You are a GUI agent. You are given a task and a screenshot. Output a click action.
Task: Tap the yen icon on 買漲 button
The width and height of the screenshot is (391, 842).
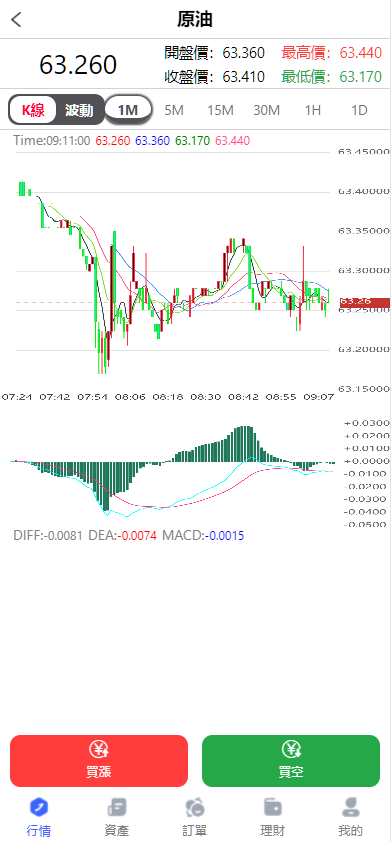click(99, 749)
